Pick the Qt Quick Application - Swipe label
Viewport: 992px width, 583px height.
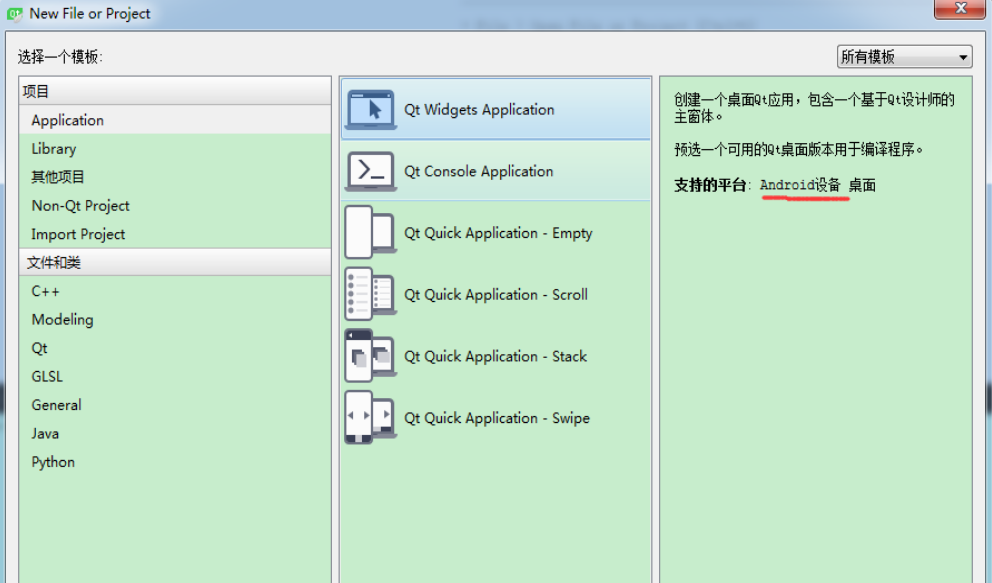point(497,418)
